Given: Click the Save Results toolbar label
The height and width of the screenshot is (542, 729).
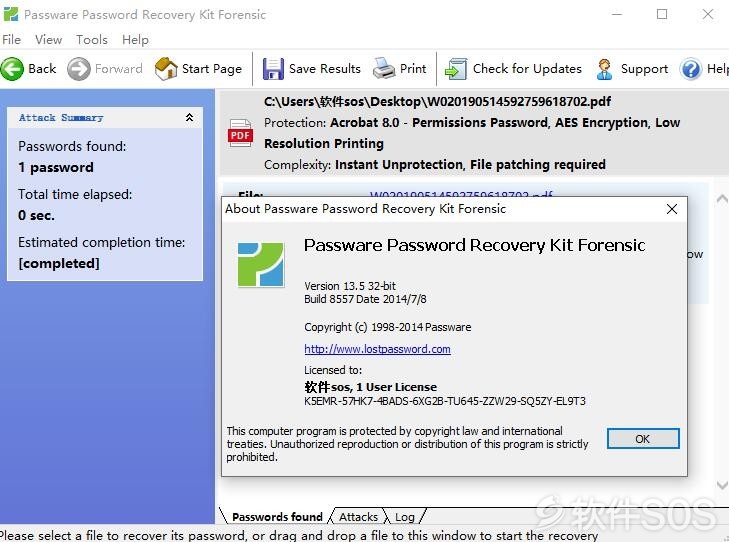Looking at the screenshot, I should 325,69.
